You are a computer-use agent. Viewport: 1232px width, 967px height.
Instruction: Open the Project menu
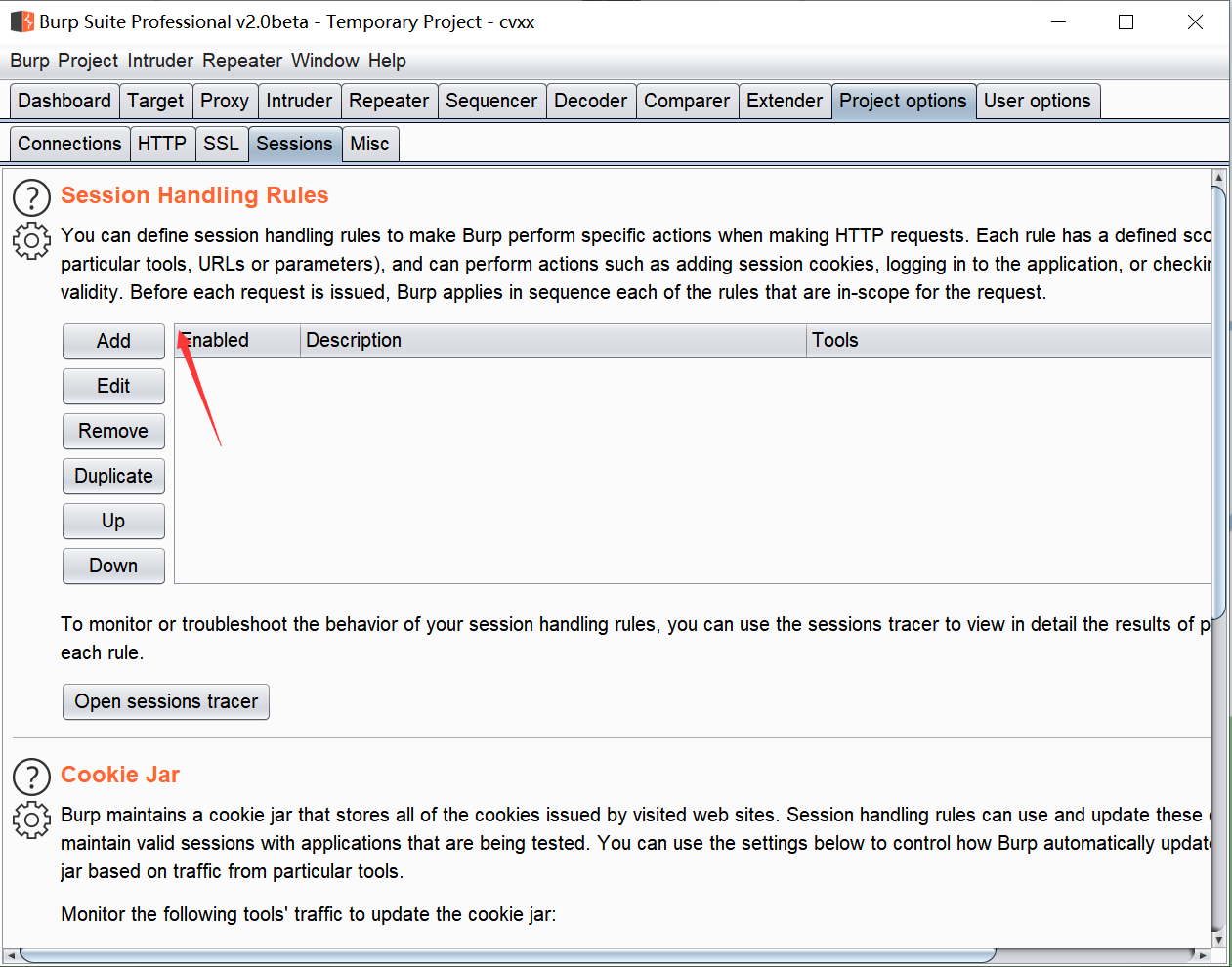(x=88, y=61)
